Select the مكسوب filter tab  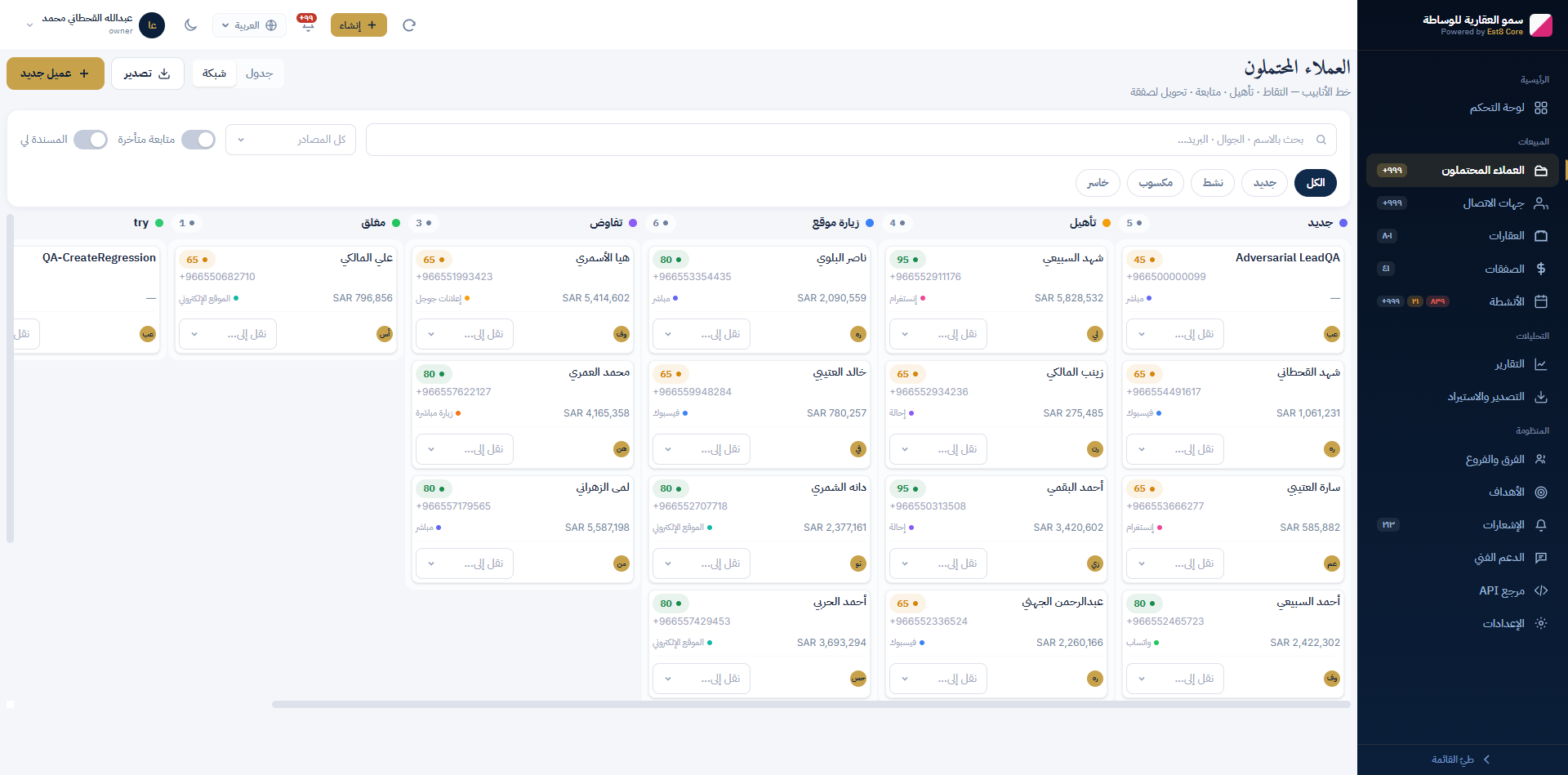point(1156,183)
